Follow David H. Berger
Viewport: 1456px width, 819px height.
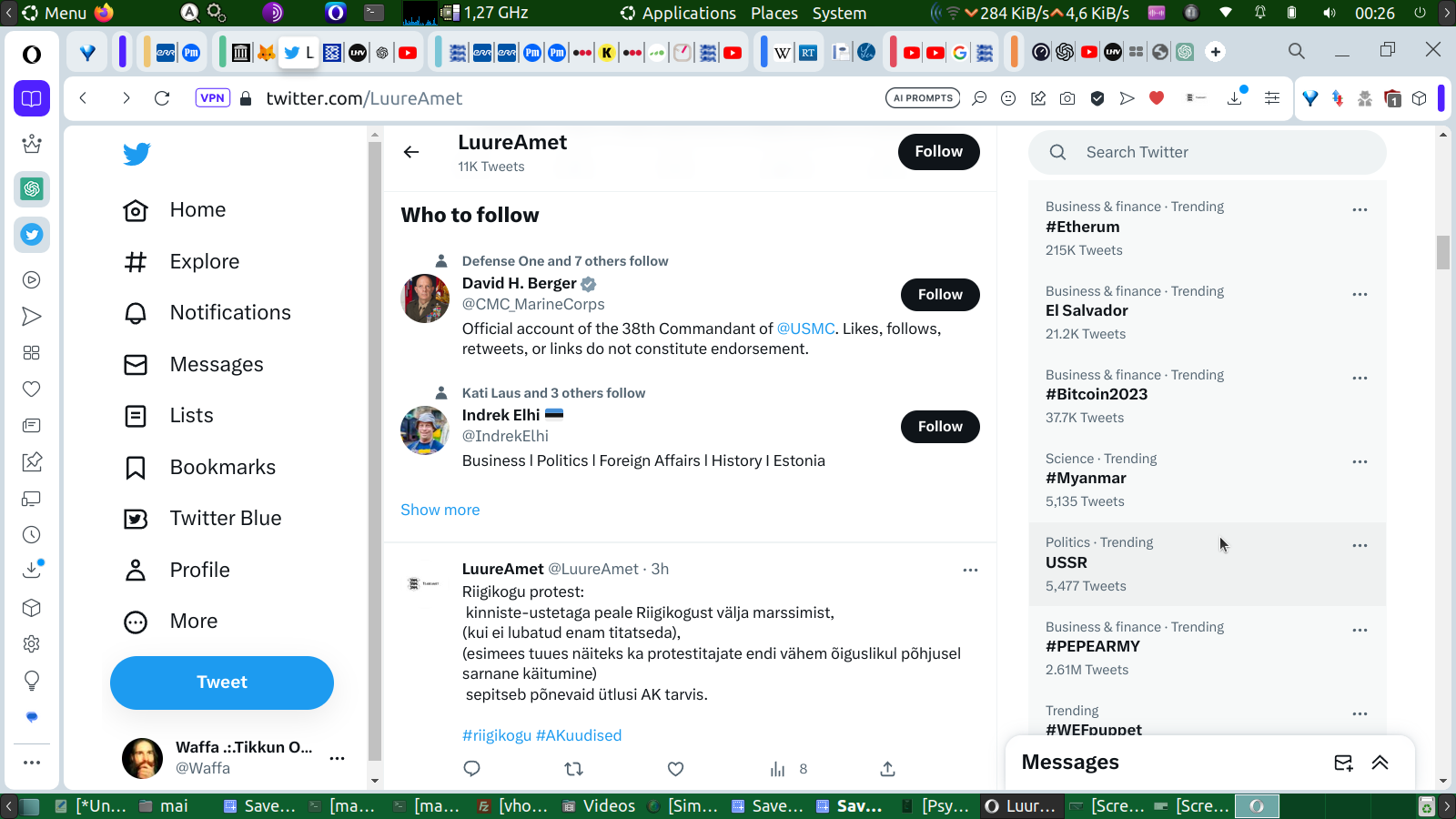click(940, 295)
